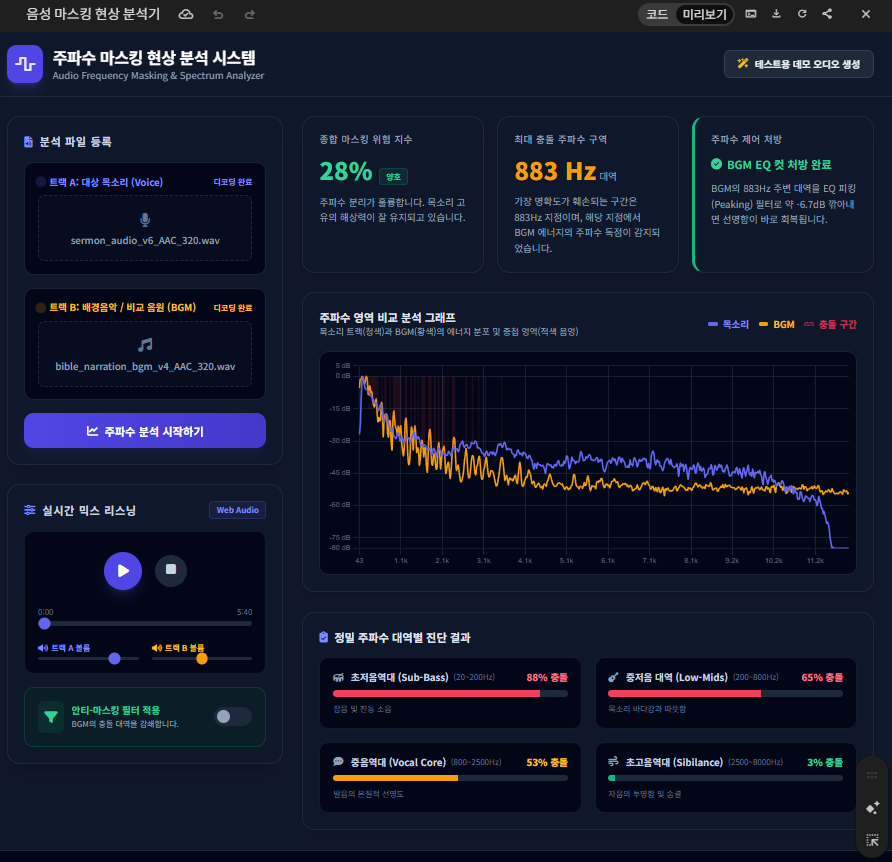
Task: Click music note icon in Track B dropzone
Action: click(145, 345)
